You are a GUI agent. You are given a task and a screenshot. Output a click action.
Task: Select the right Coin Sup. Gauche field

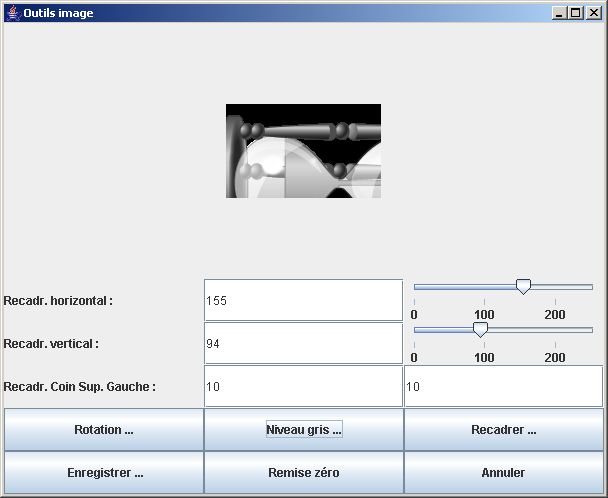pos(503,386)
